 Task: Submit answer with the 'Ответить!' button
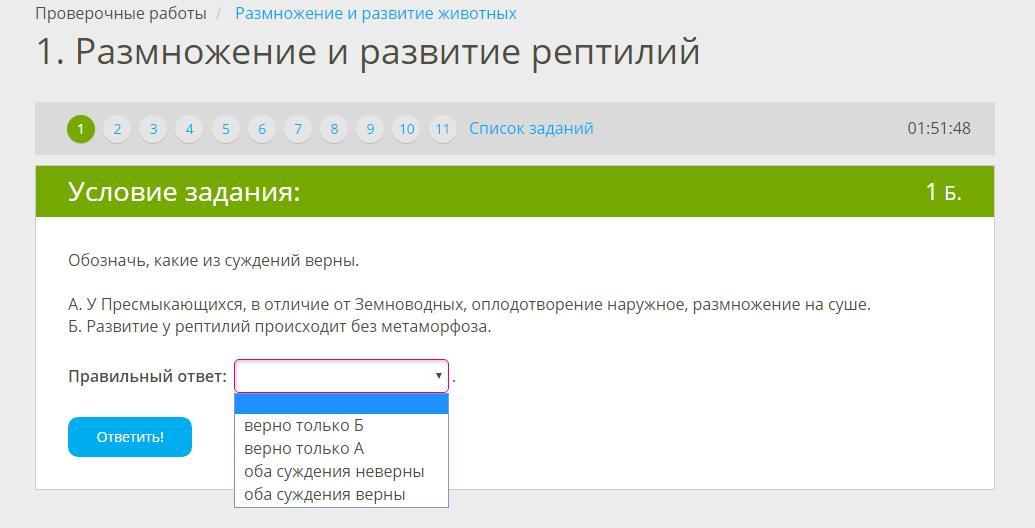coord(130,437)
